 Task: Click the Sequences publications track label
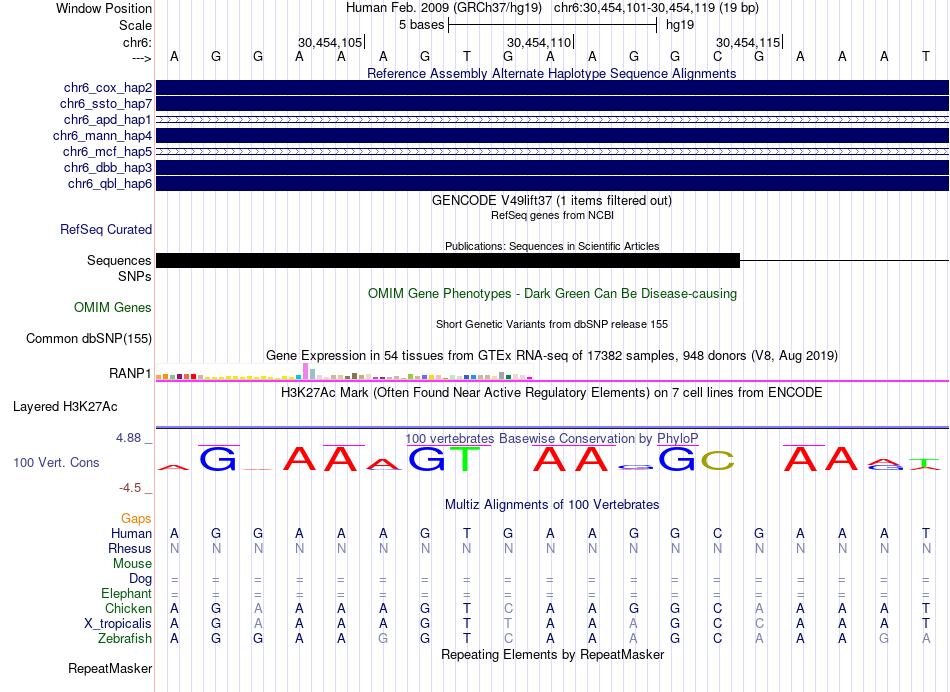[119, 261]
